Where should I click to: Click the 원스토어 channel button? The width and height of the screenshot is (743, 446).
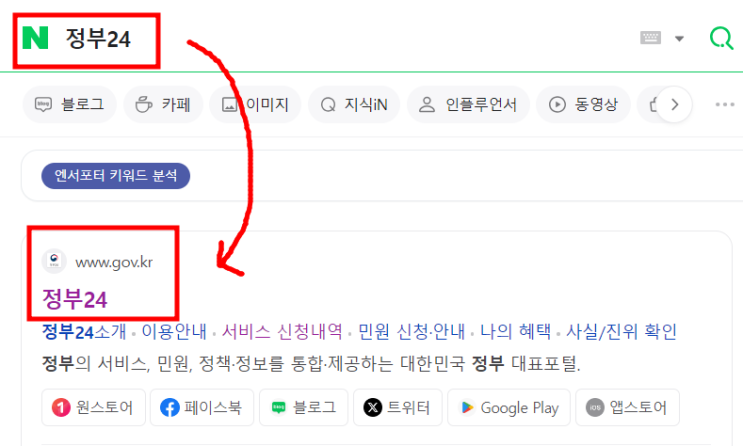tap(93, 408)
